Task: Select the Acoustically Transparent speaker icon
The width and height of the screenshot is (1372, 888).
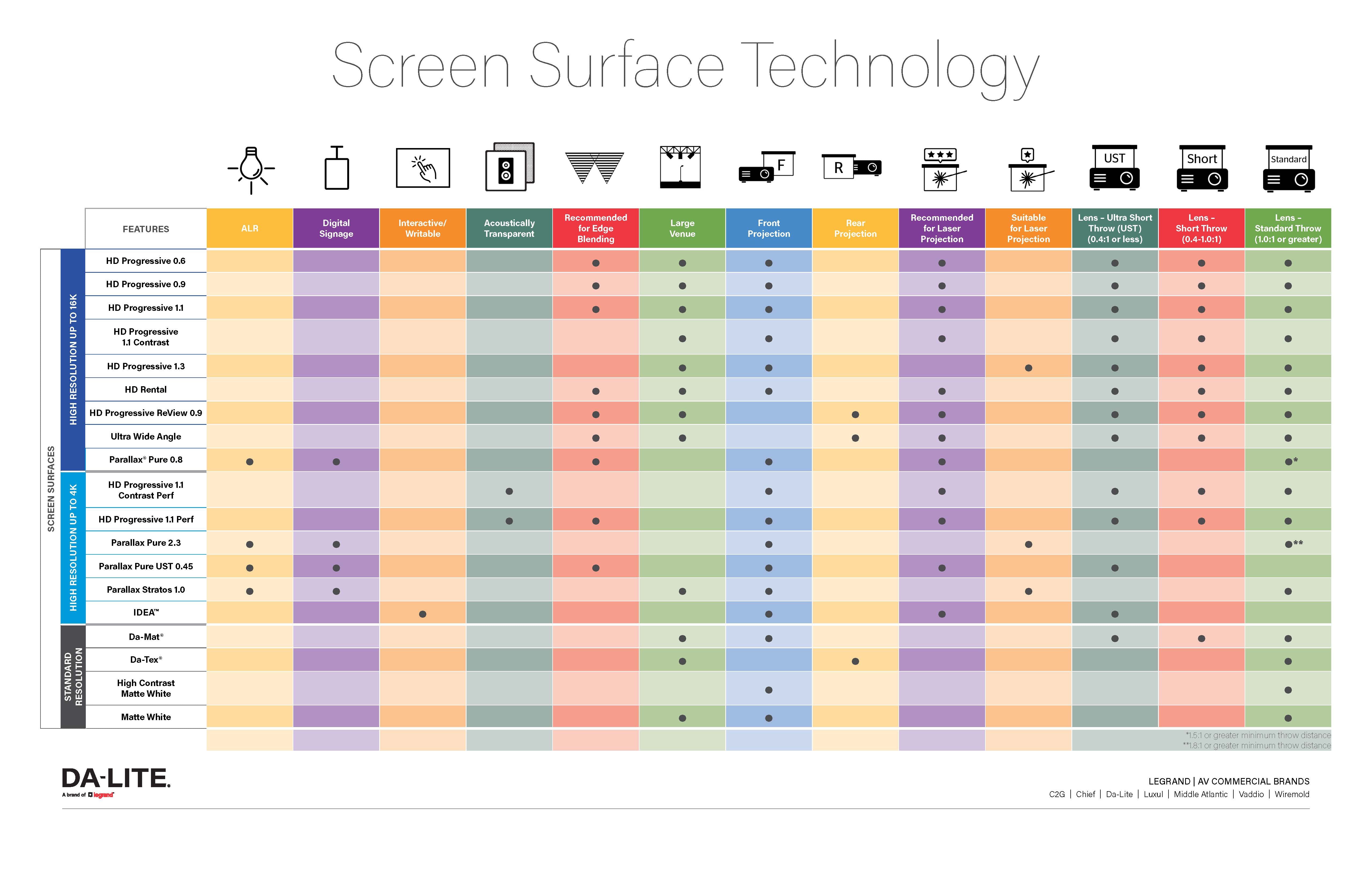Action: (x=511, y=168)
